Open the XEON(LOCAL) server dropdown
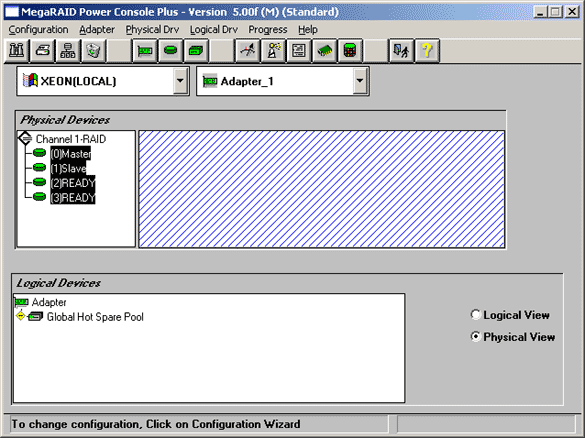 point(180,81)
